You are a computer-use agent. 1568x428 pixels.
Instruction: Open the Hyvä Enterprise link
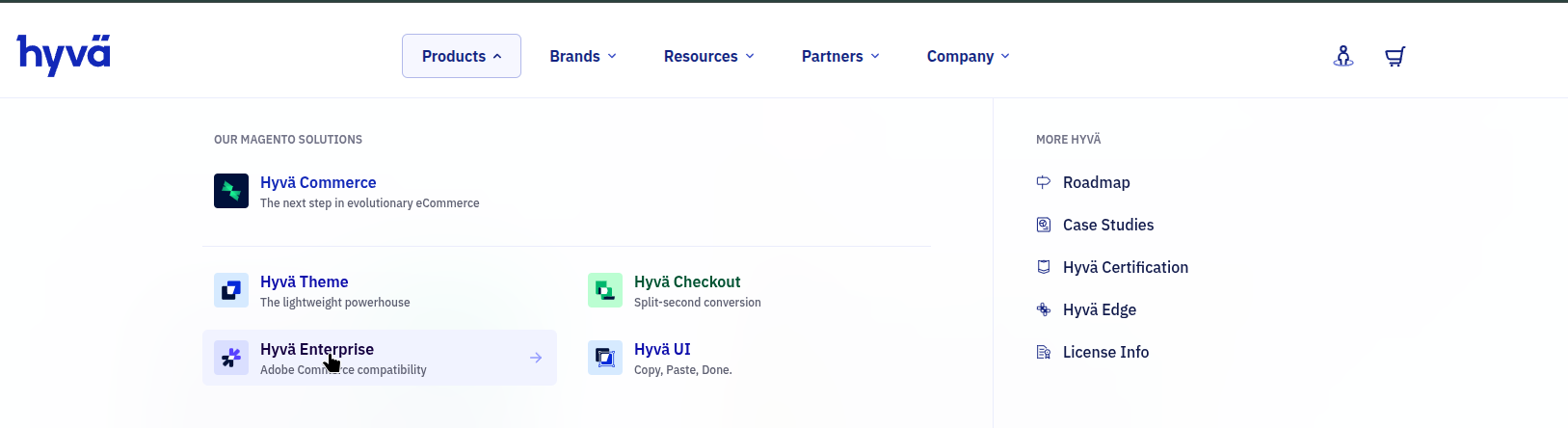pos(317,349)
